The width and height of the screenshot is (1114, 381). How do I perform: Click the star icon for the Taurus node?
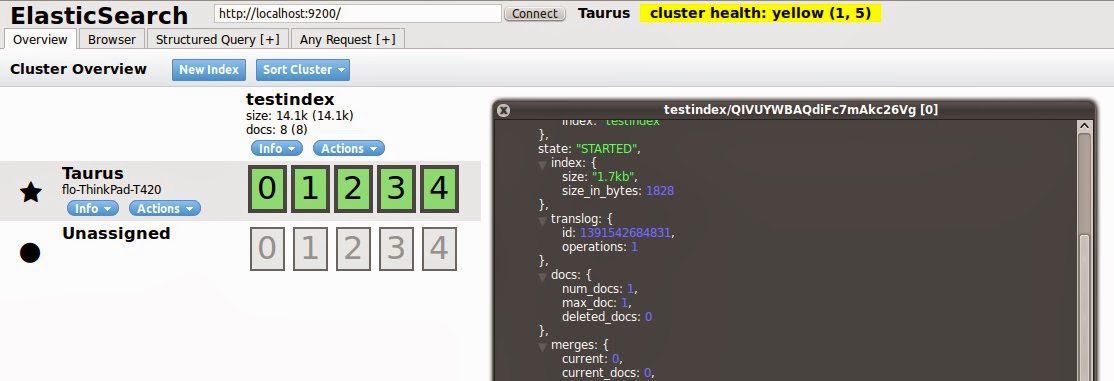[x=31, y=192]
